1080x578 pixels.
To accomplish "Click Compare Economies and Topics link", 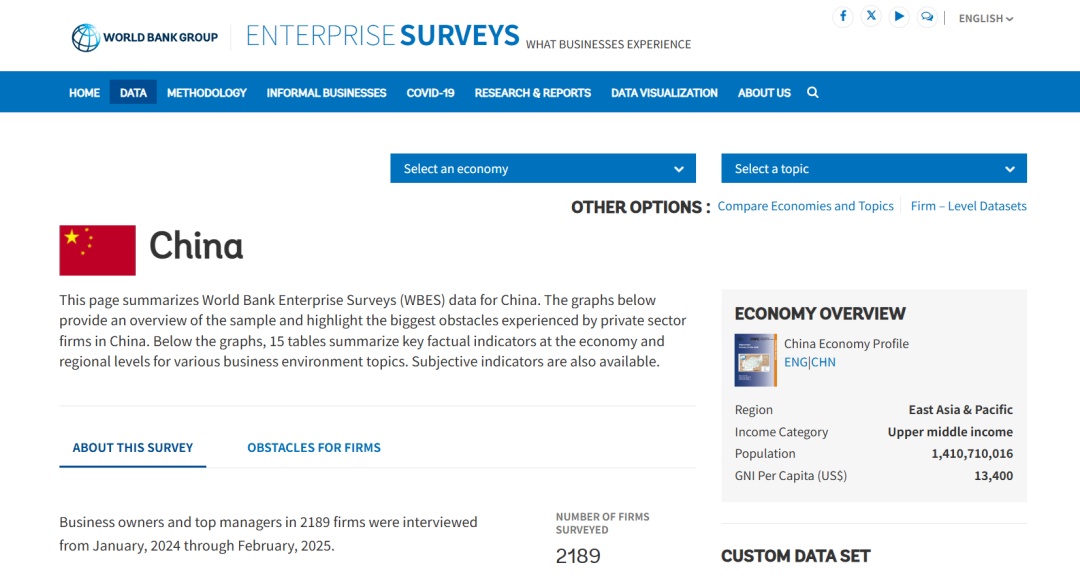I will (x=805, y=206).
